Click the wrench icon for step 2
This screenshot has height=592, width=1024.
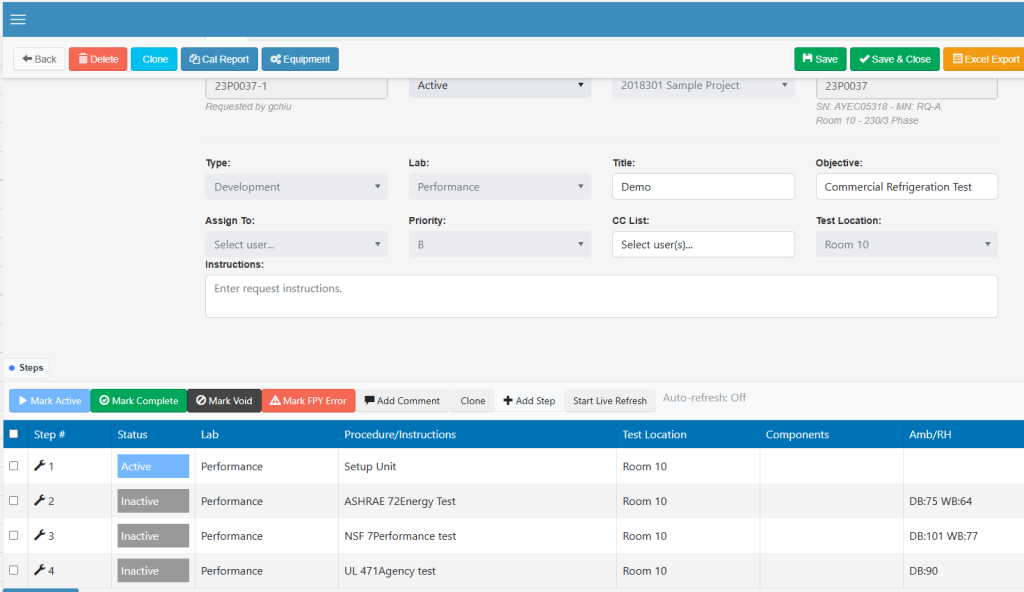(x=40, y=501)
